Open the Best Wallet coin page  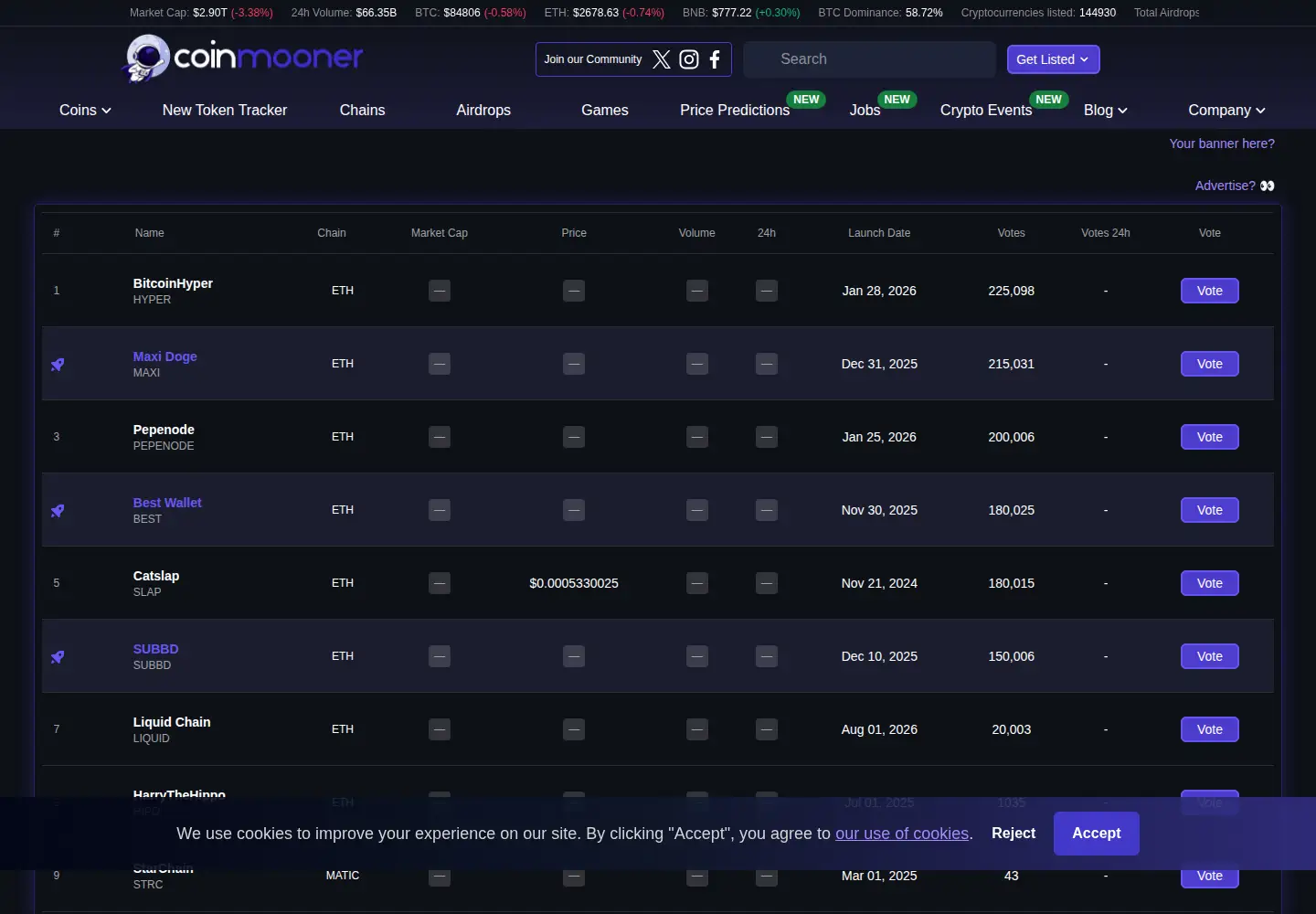point(167,503)
